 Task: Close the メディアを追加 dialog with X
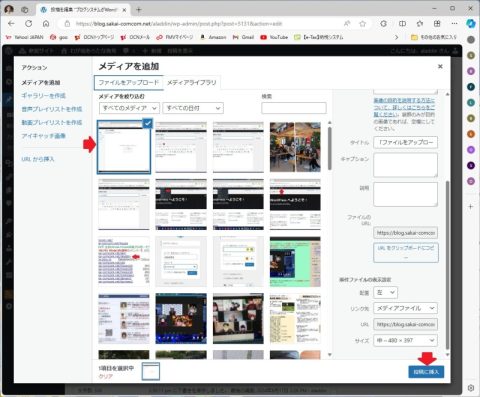[440, 66]
